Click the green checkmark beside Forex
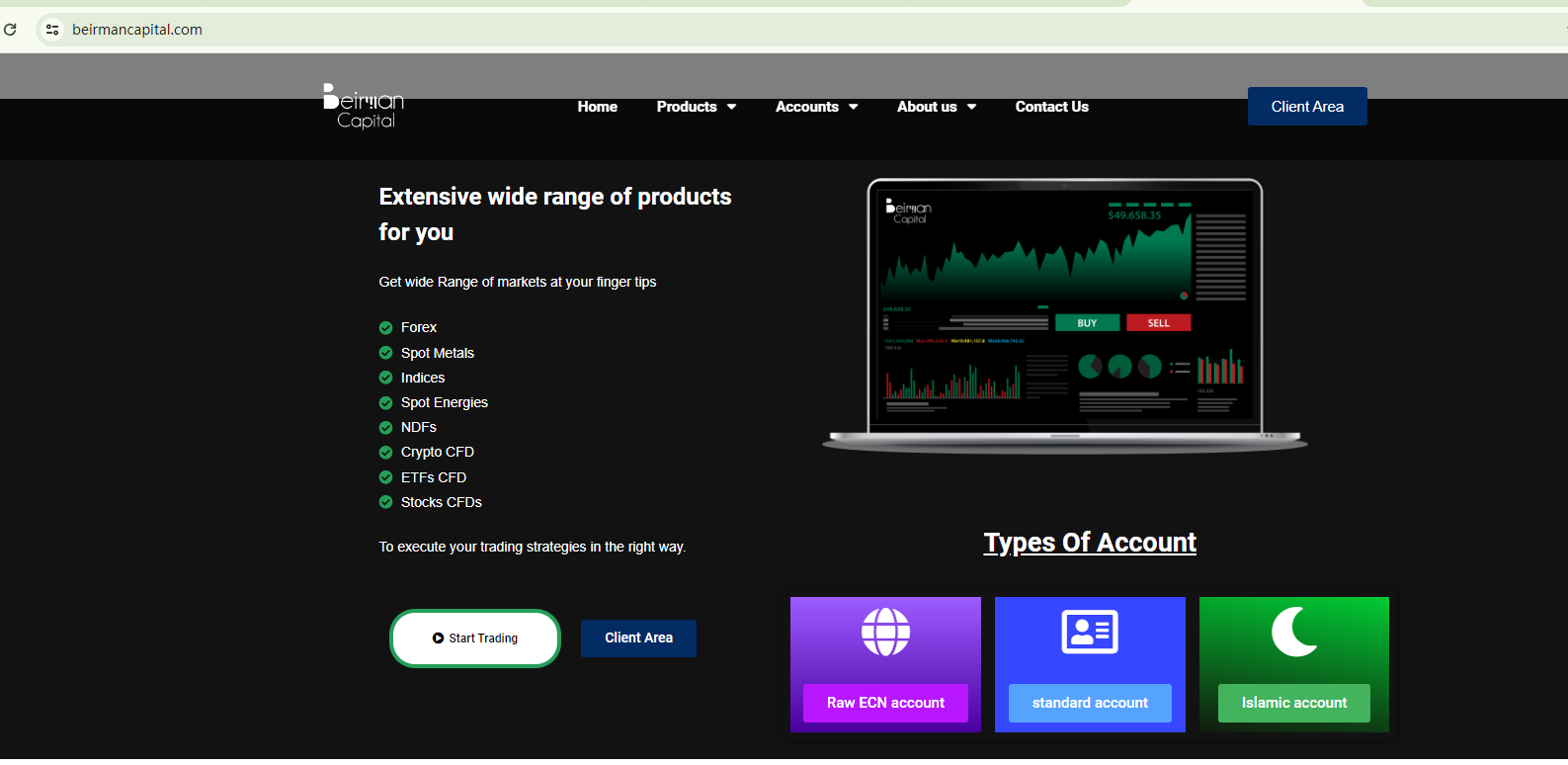Viewport: 1568px width, 765px height. [x=386, y=328]
